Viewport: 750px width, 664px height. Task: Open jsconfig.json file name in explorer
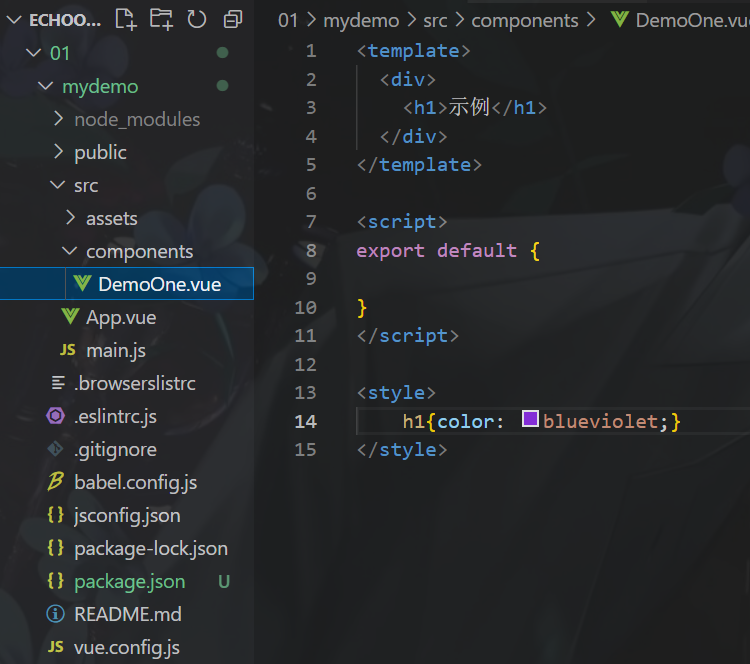(x=127, y=516)
